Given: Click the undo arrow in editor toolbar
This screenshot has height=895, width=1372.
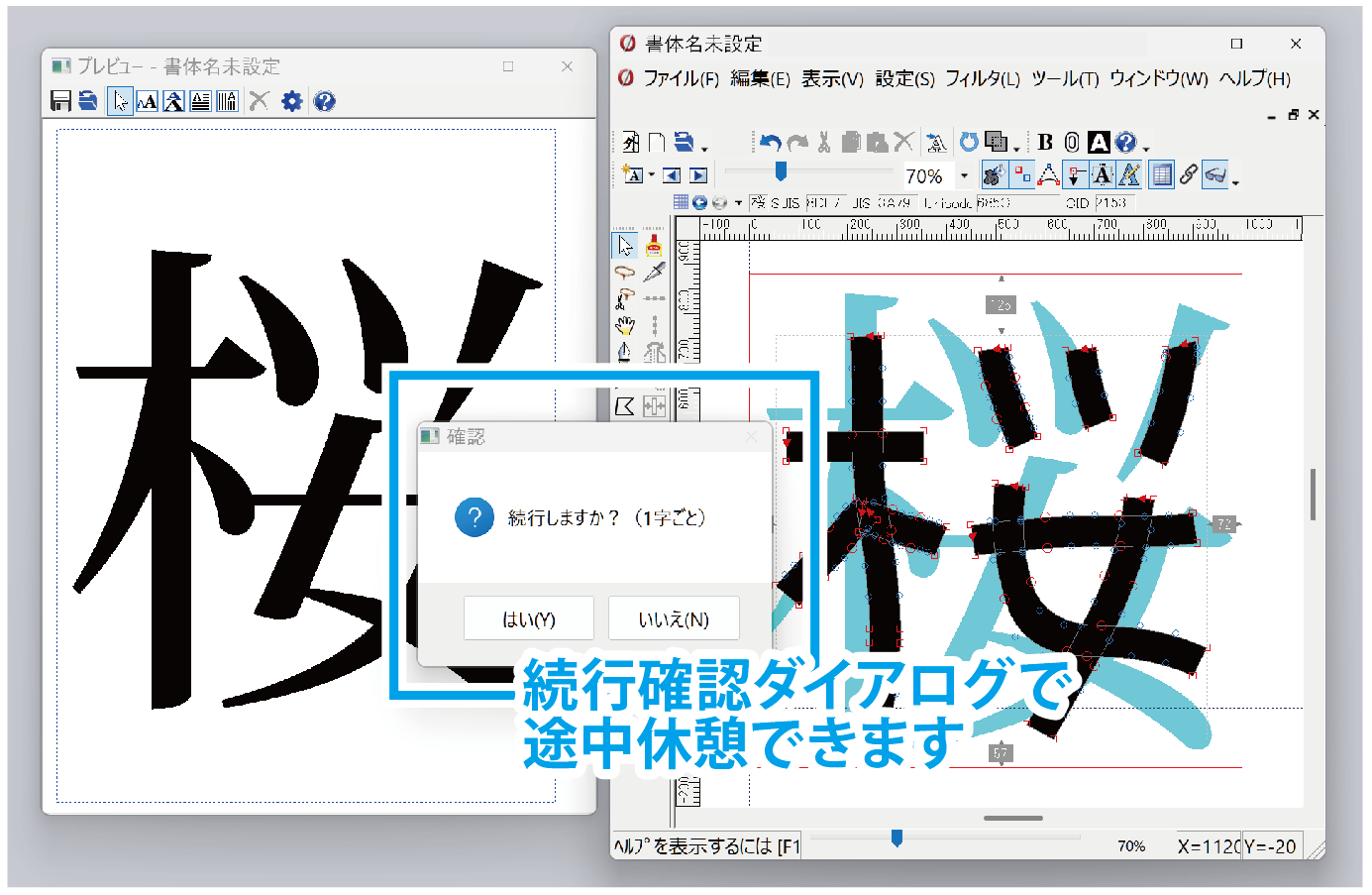Looking at the screenshot, I should tap(771, 143).
